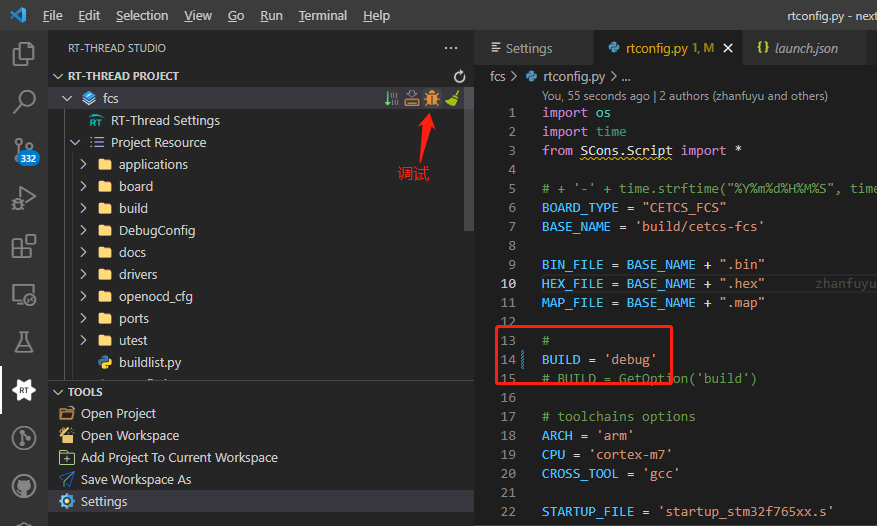Screen dimensions: 877x526
Task: Expand the DebugConfig folder
Action: [83, 231]
